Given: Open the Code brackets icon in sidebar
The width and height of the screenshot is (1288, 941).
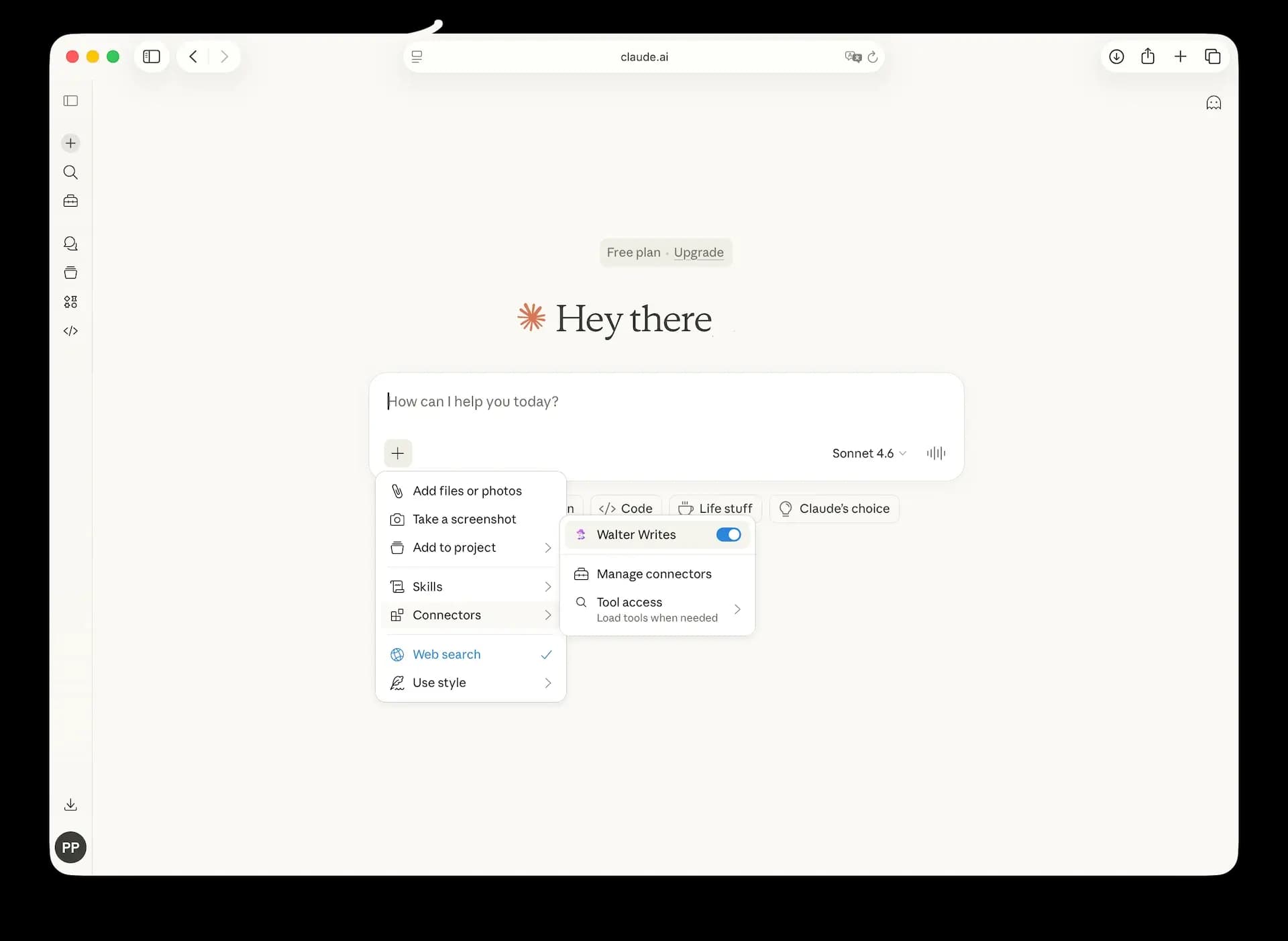Looking at the screenshot, I should pos(70,331).
